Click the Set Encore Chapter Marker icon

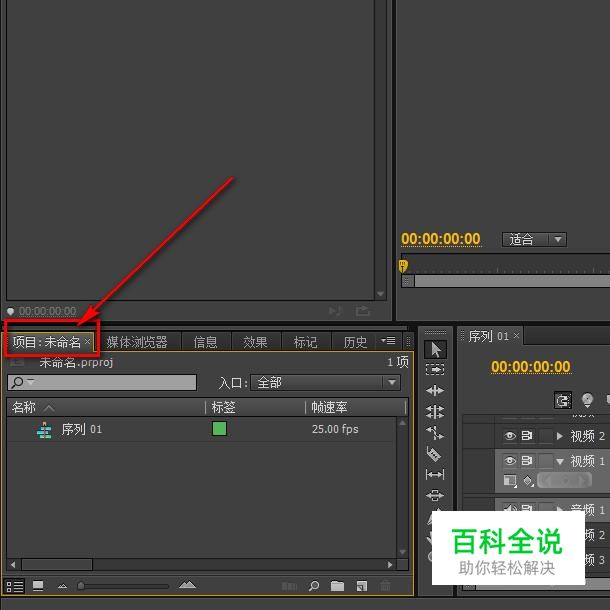587,400
